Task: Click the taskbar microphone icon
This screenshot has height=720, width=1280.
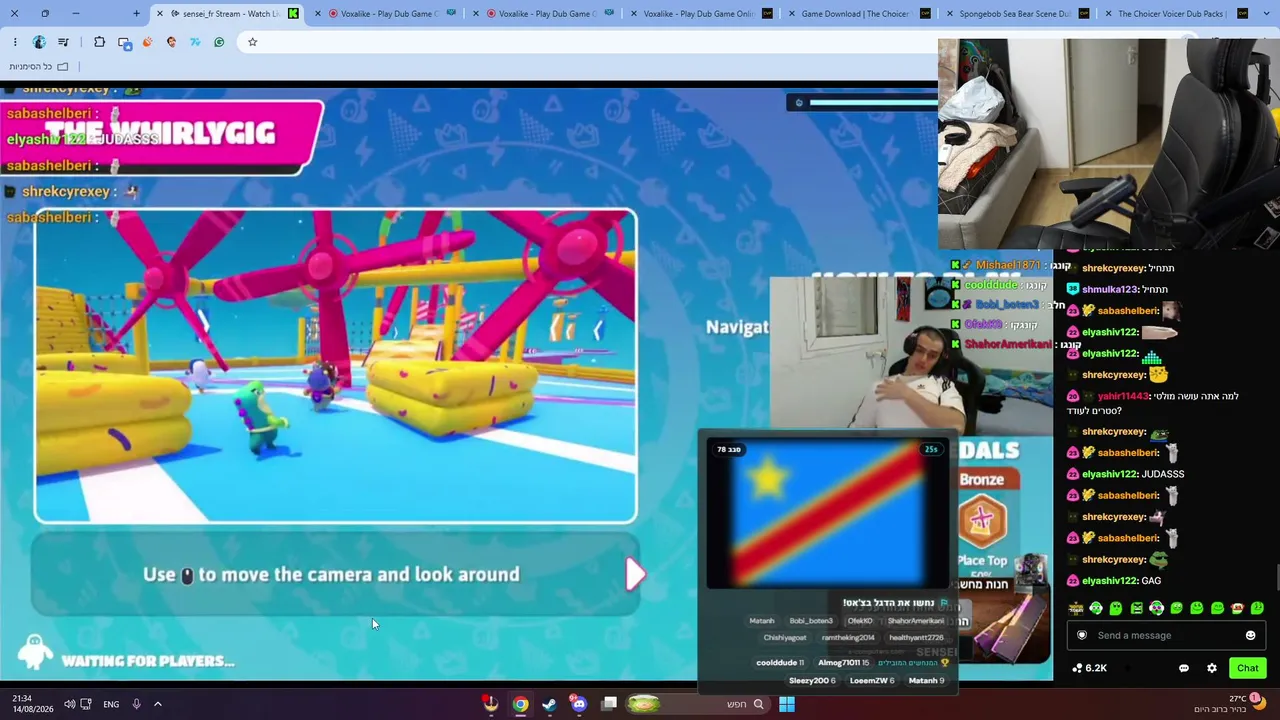Action: pos(136,704)
